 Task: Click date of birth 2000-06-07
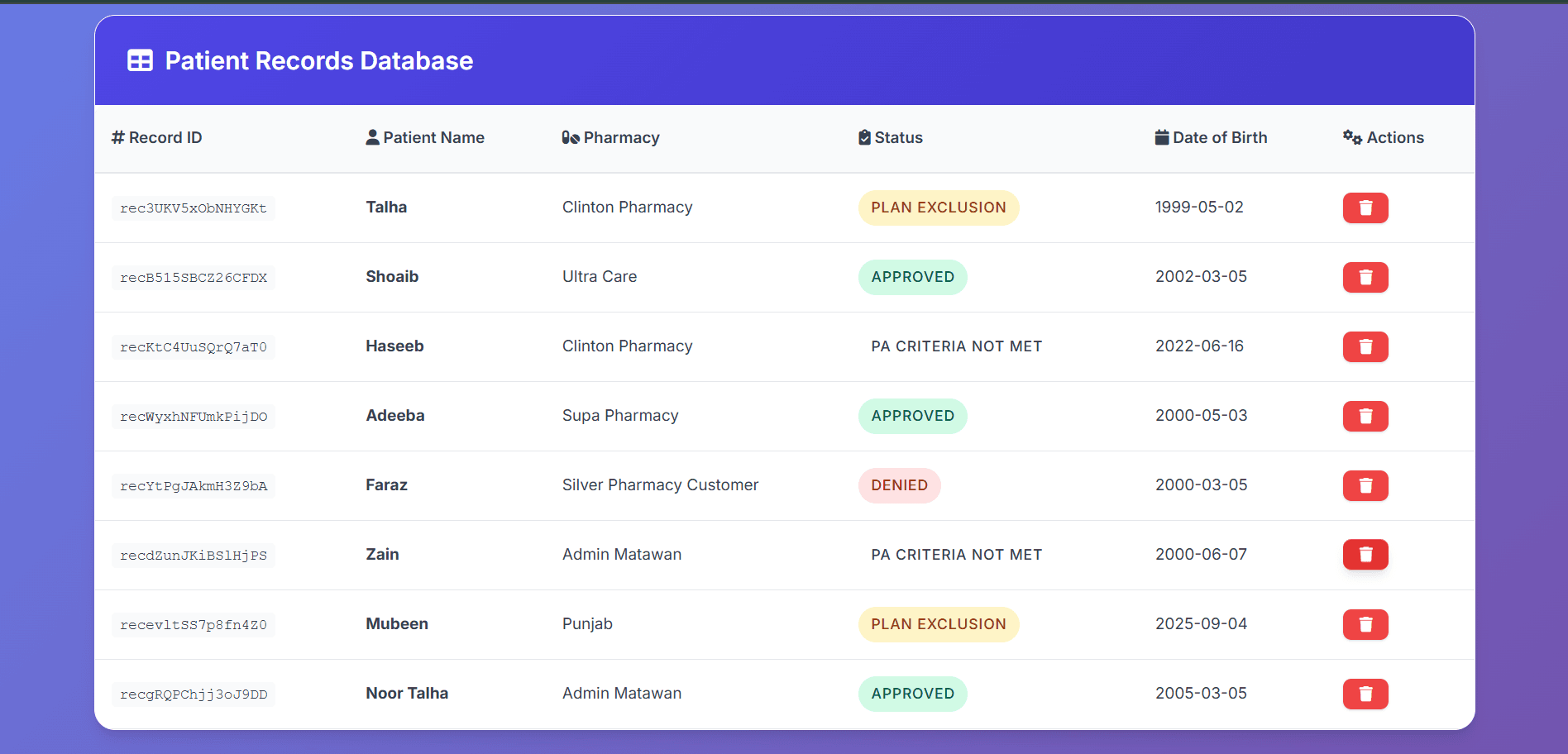point(1201,555)
